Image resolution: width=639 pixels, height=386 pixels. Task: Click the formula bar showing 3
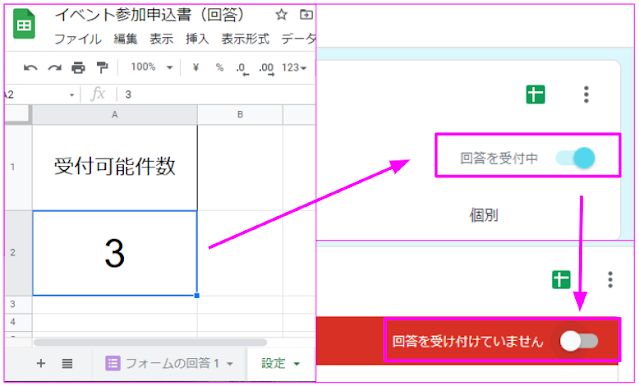click(x=216, y=95)
